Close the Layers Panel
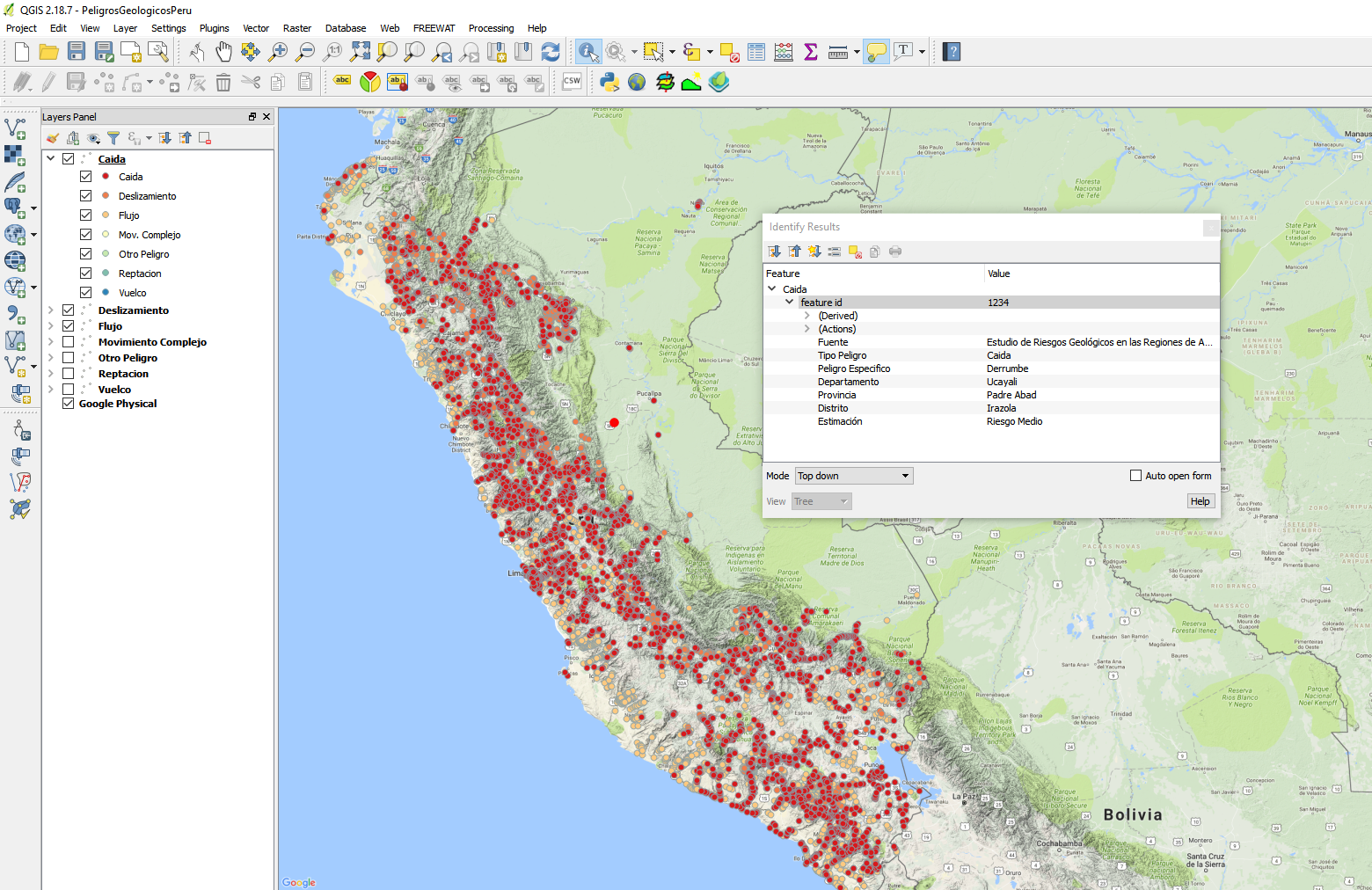The height and width of the screenshot is (890, 1372). pyautogui.click(x=266, y=116)
